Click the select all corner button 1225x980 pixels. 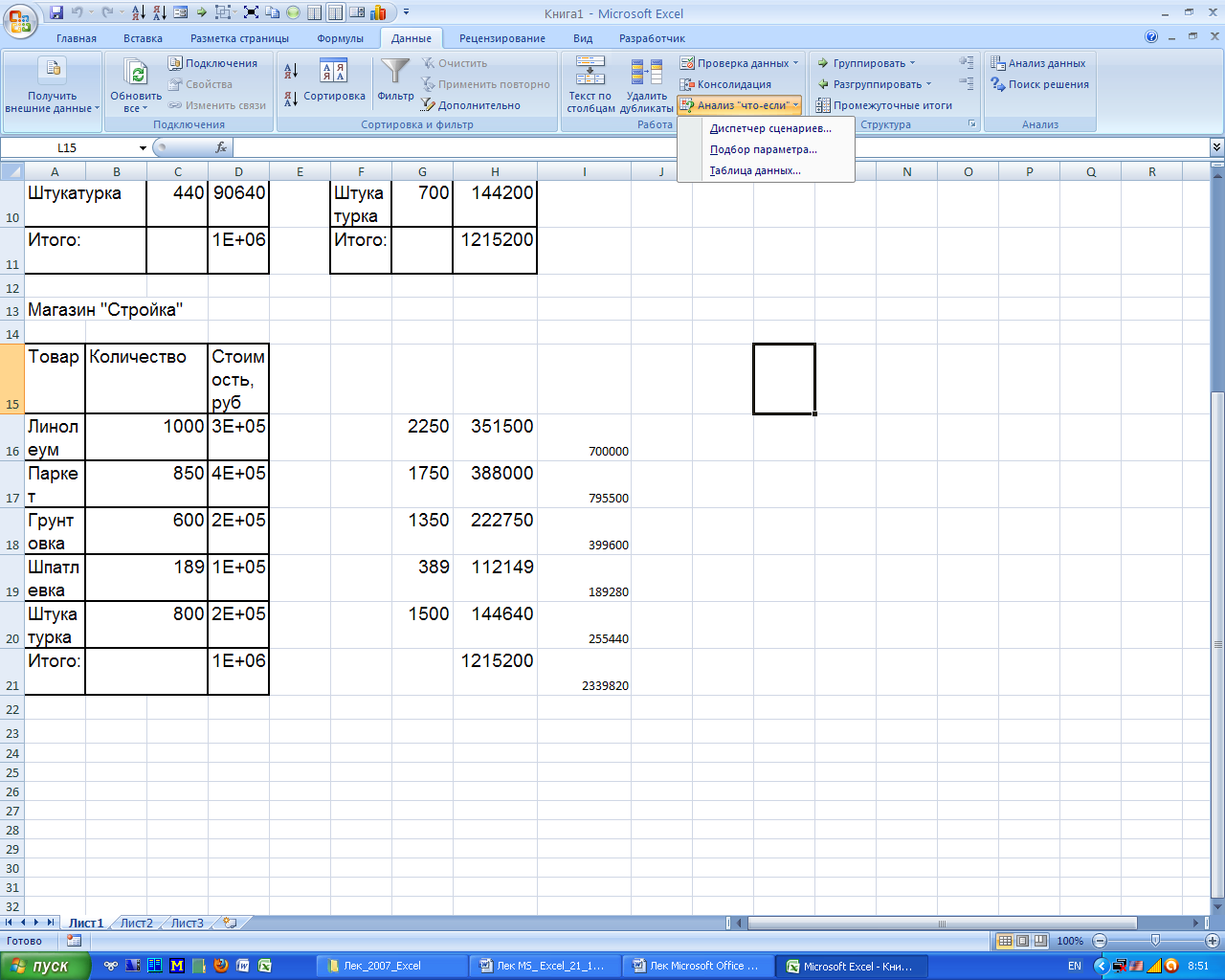tap(11, 171)
